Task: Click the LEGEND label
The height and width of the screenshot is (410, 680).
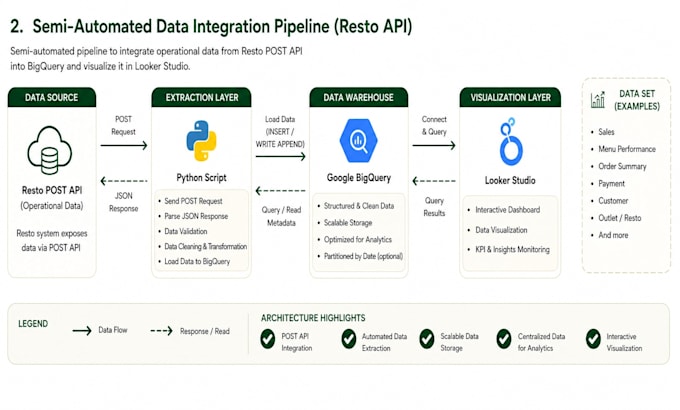Action: point(33,324)
